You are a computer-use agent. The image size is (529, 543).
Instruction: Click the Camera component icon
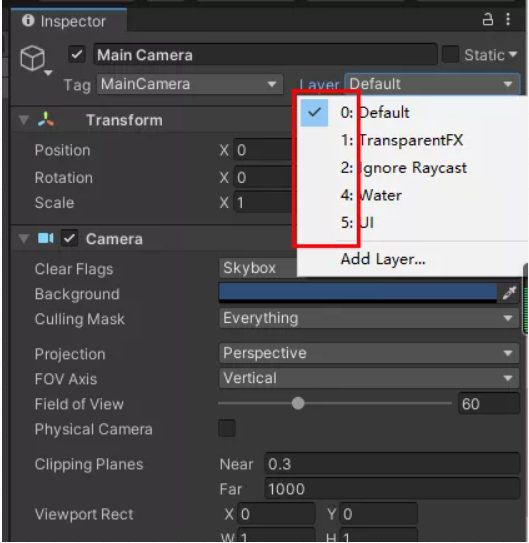pos(46,239)
